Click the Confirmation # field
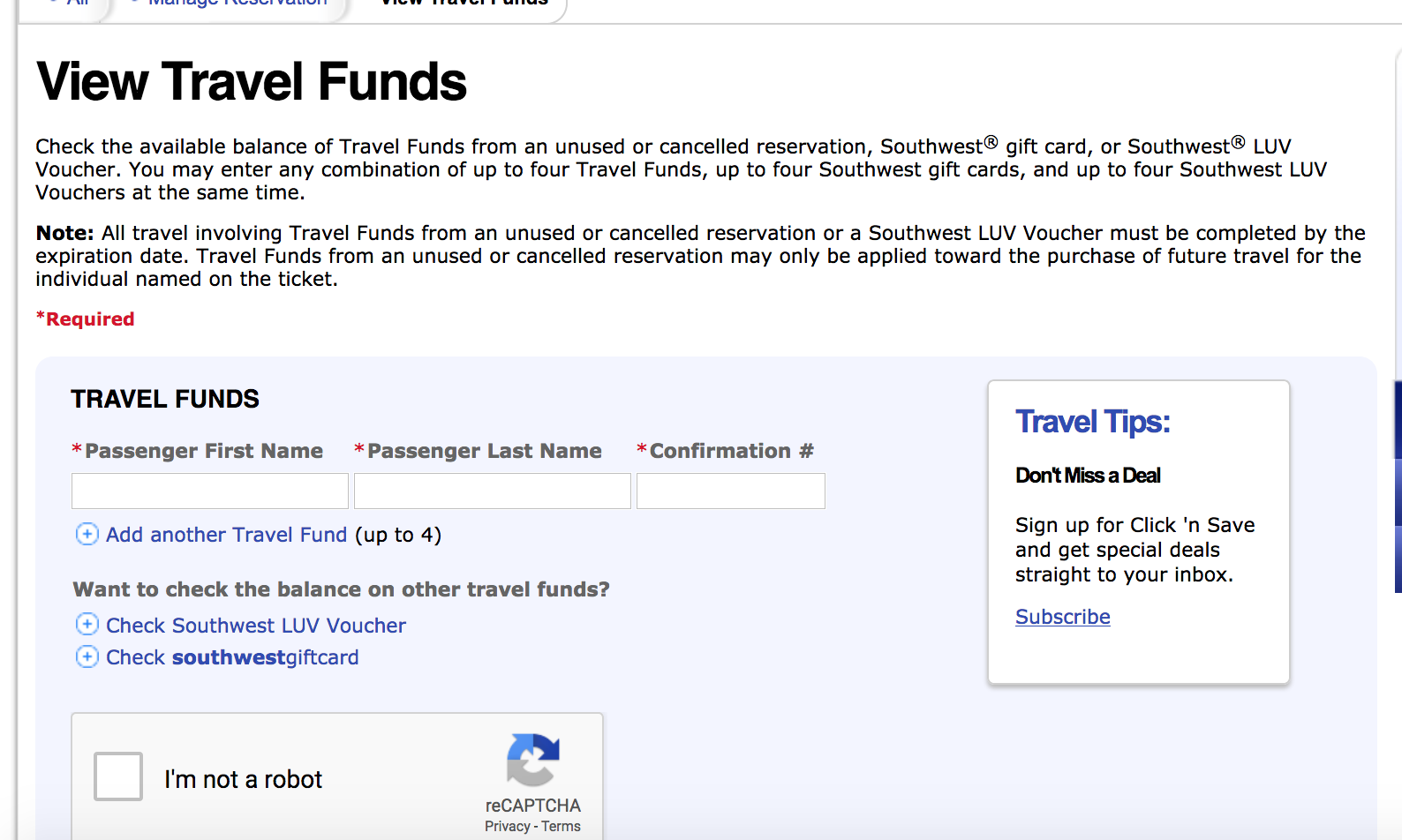 [x=730, y=491]
